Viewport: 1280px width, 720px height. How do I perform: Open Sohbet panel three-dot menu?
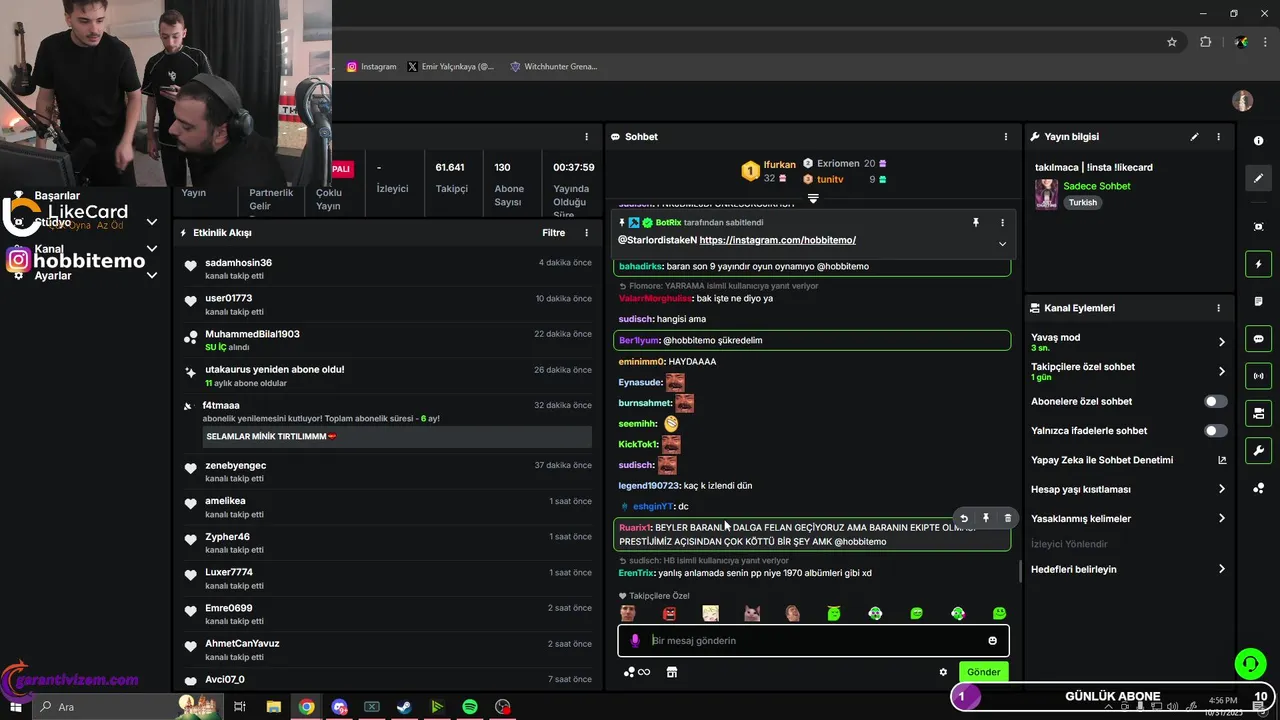1006,137
